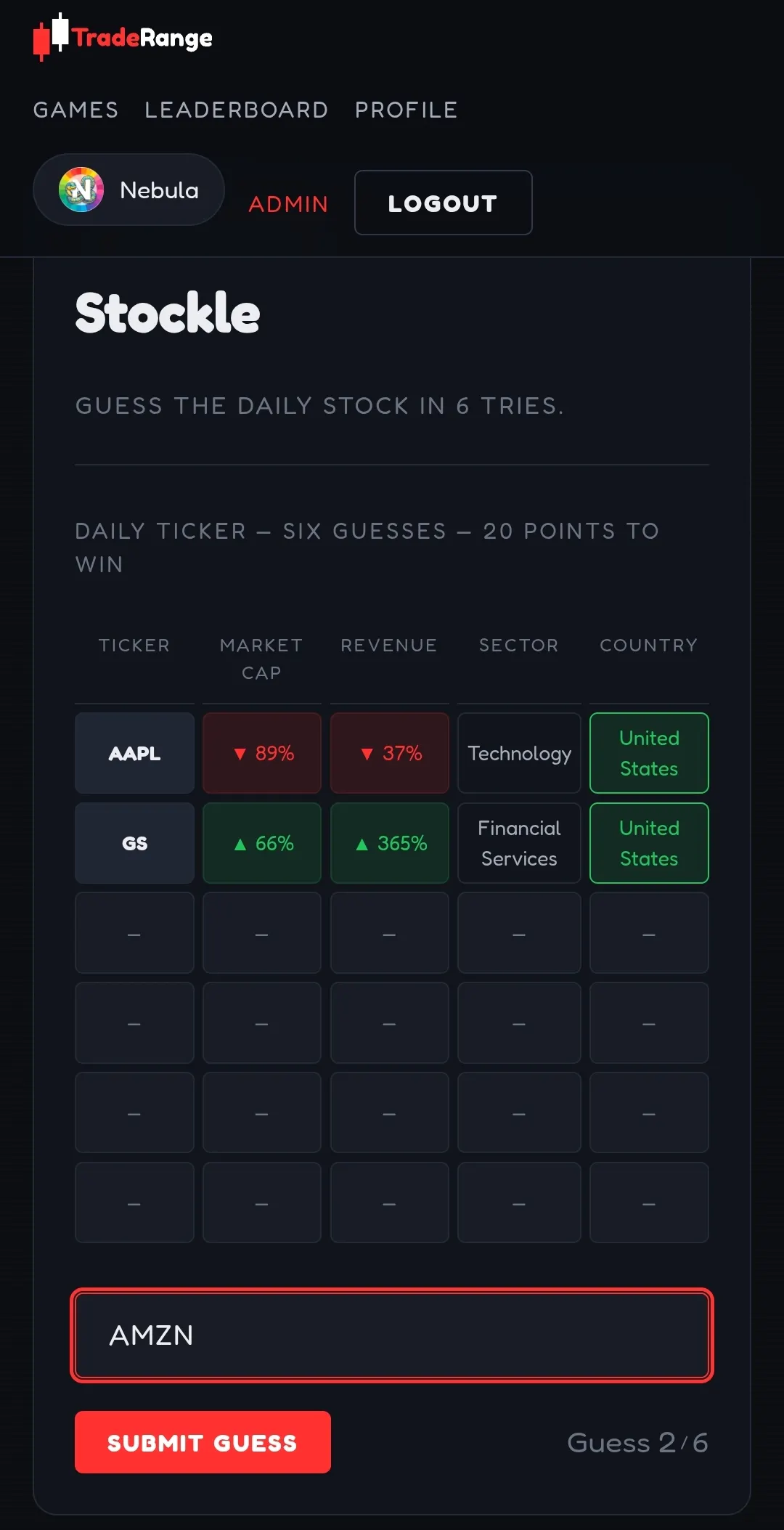Click the Financial Services sector cell
Image resolution: width=784 pixels, height=1530 pixels.
[519, 843]
